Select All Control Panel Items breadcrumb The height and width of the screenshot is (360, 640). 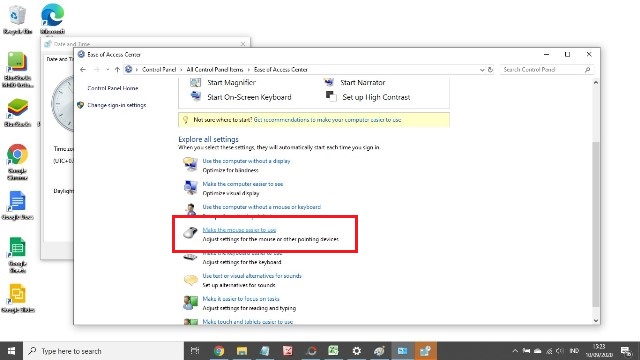click(215, 70)
